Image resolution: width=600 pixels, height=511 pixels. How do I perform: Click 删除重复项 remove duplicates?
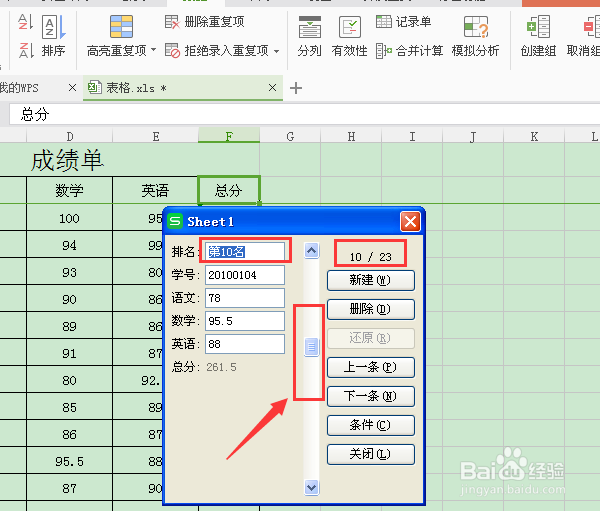tap(205, 22)
